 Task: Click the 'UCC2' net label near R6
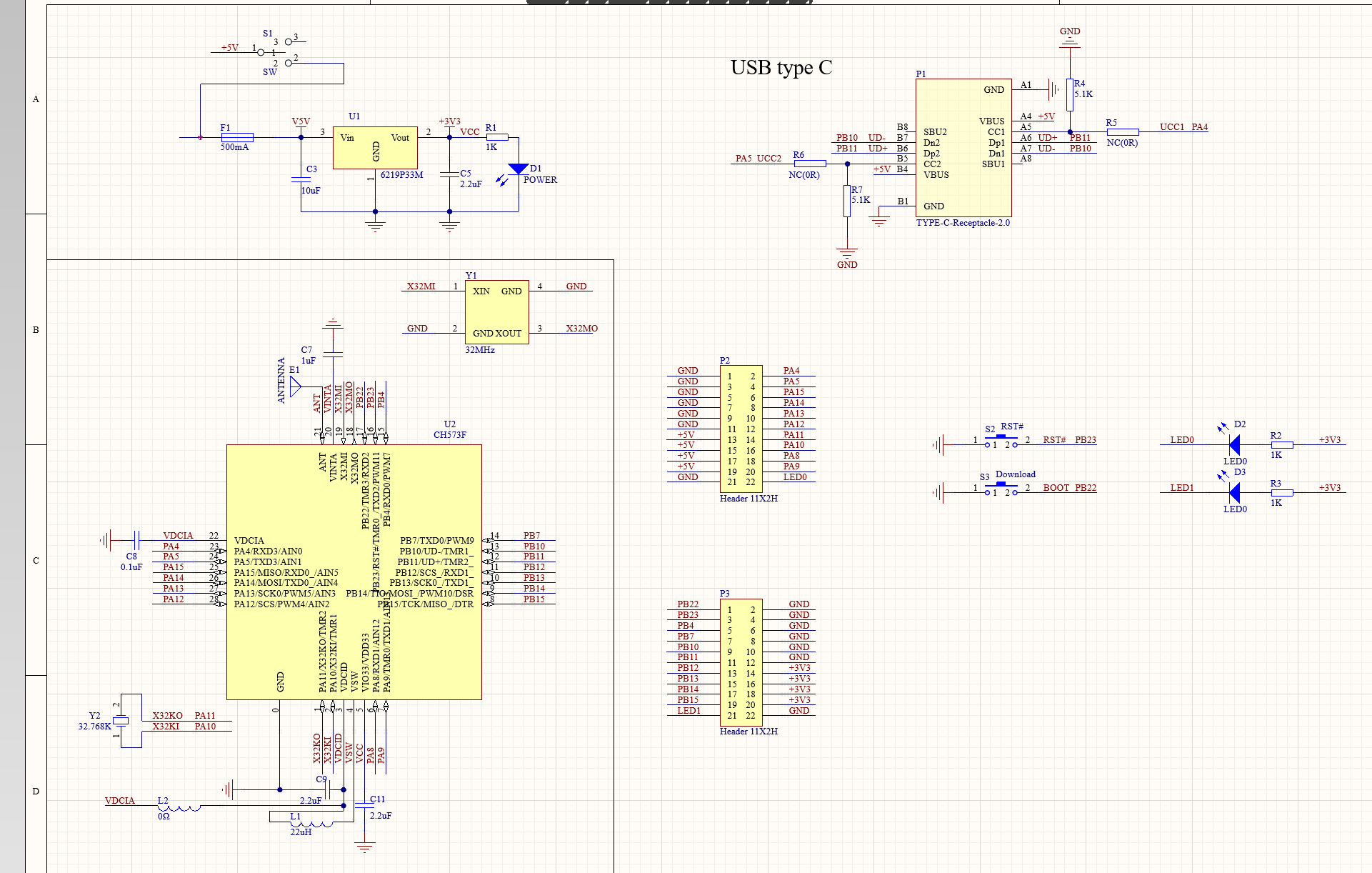pyautogui.click(x=769, y=159)
